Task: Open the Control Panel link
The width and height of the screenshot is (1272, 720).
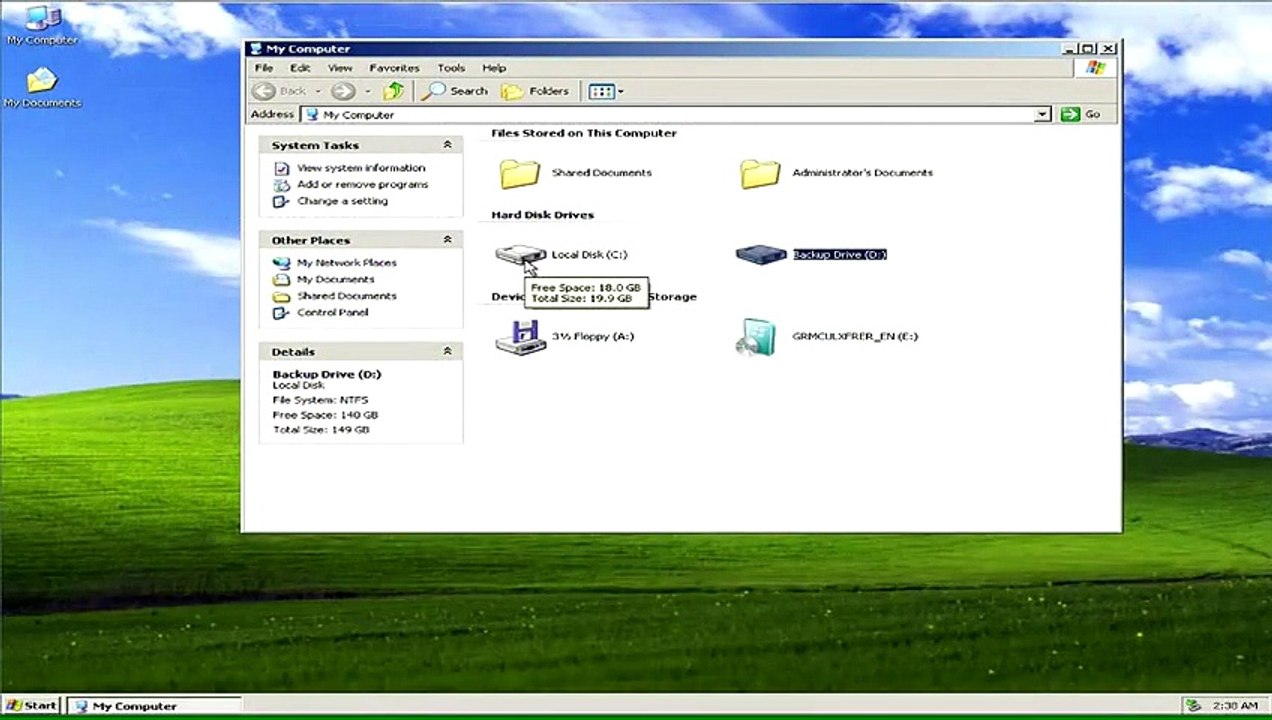Action: tap(332, 312)
